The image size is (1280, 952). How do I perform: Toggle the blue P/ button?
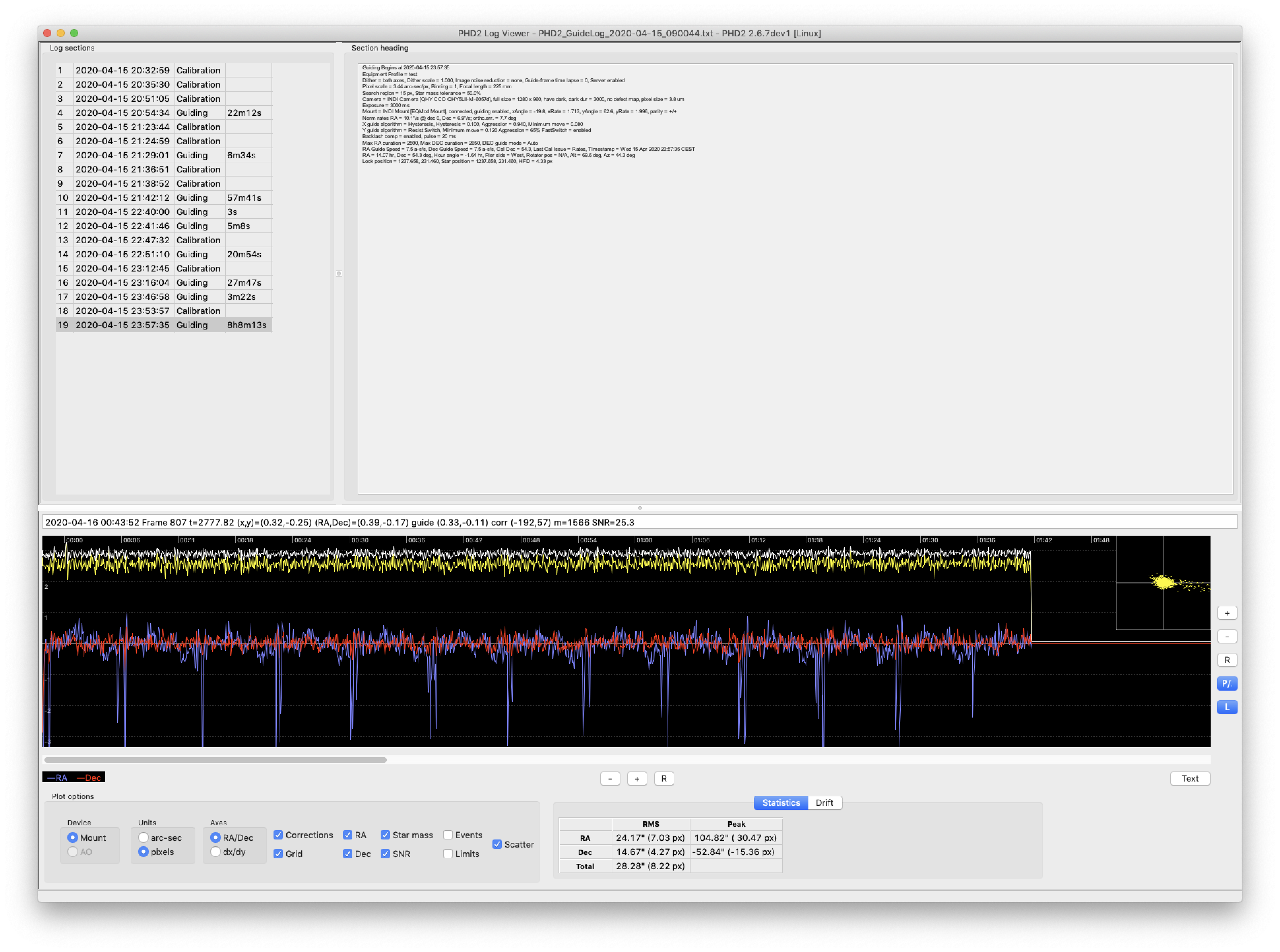coord(1226,684)
